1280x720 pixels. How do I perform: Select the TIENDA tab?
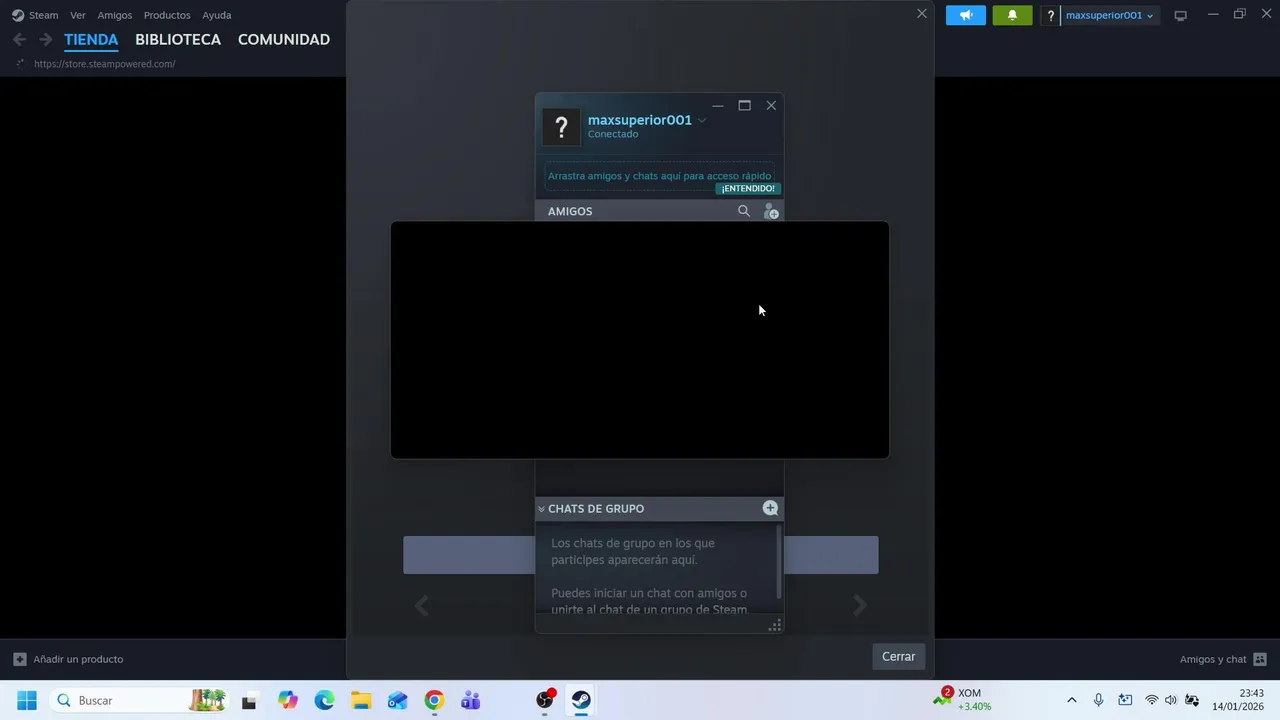(x=91, y=40)
